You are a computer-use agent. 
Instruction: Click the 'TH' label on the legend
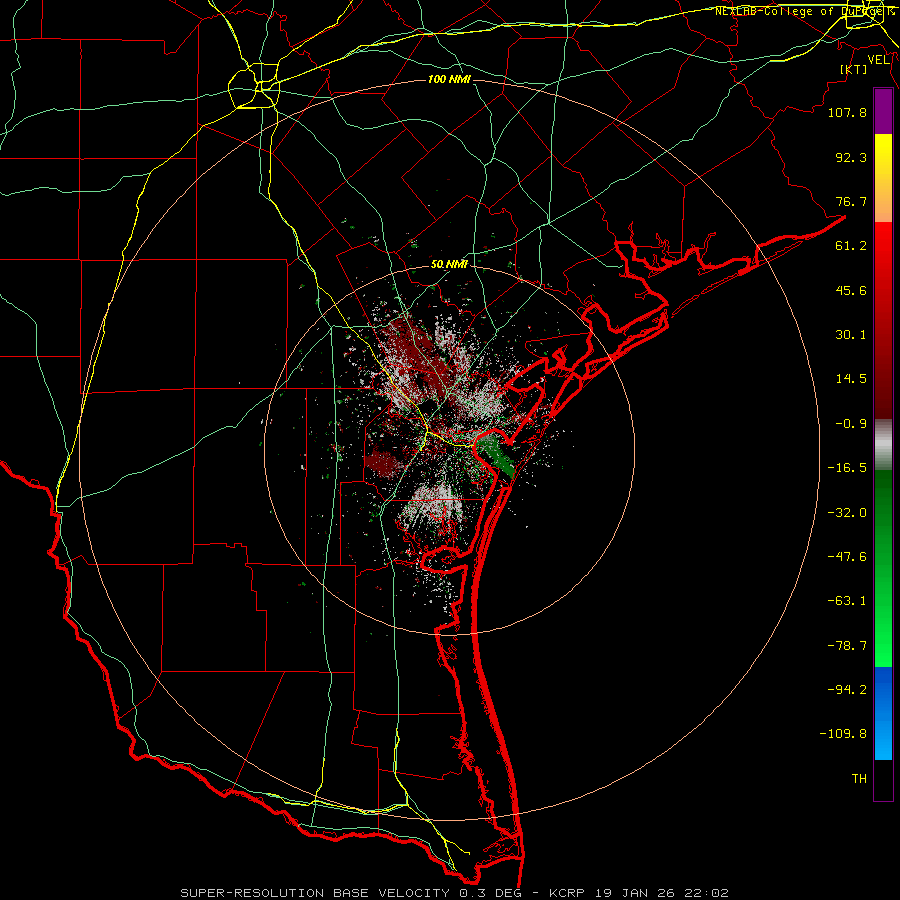[x=859, y=779]
